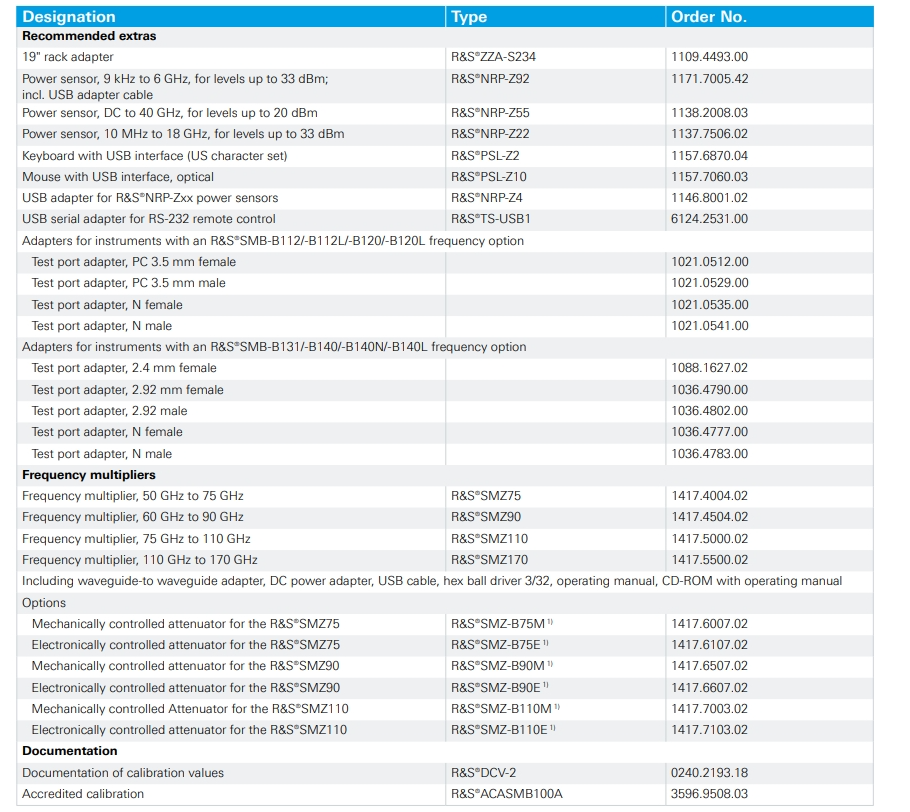The width and height of the screenshot is (910, 812).
Task: Click order number 1417.5000.02
Action: pos(710,539)
